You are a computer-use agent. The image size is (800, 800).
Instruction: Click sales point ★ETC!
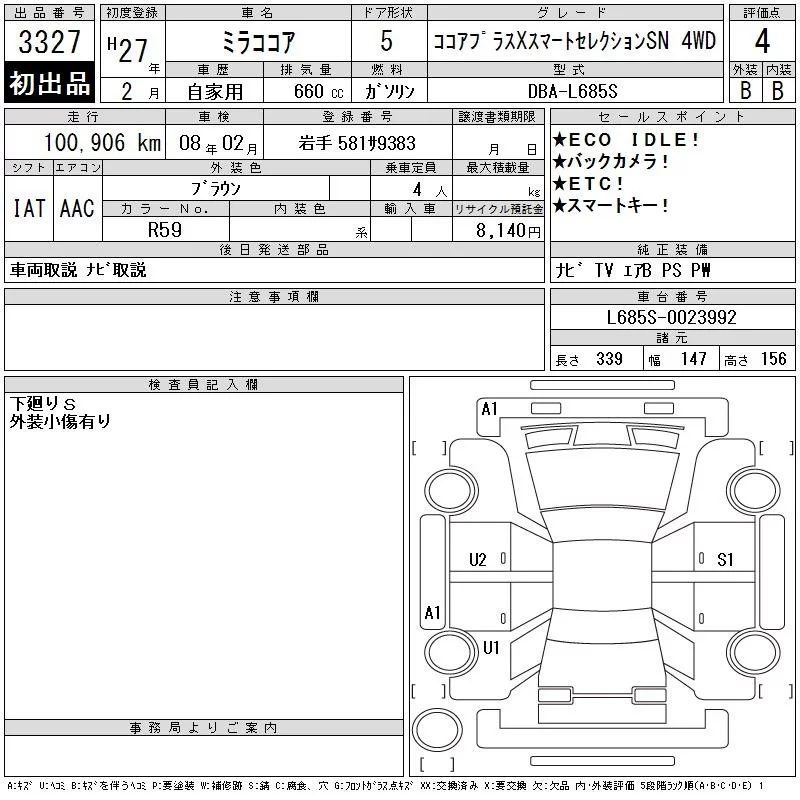click(588, 183)
